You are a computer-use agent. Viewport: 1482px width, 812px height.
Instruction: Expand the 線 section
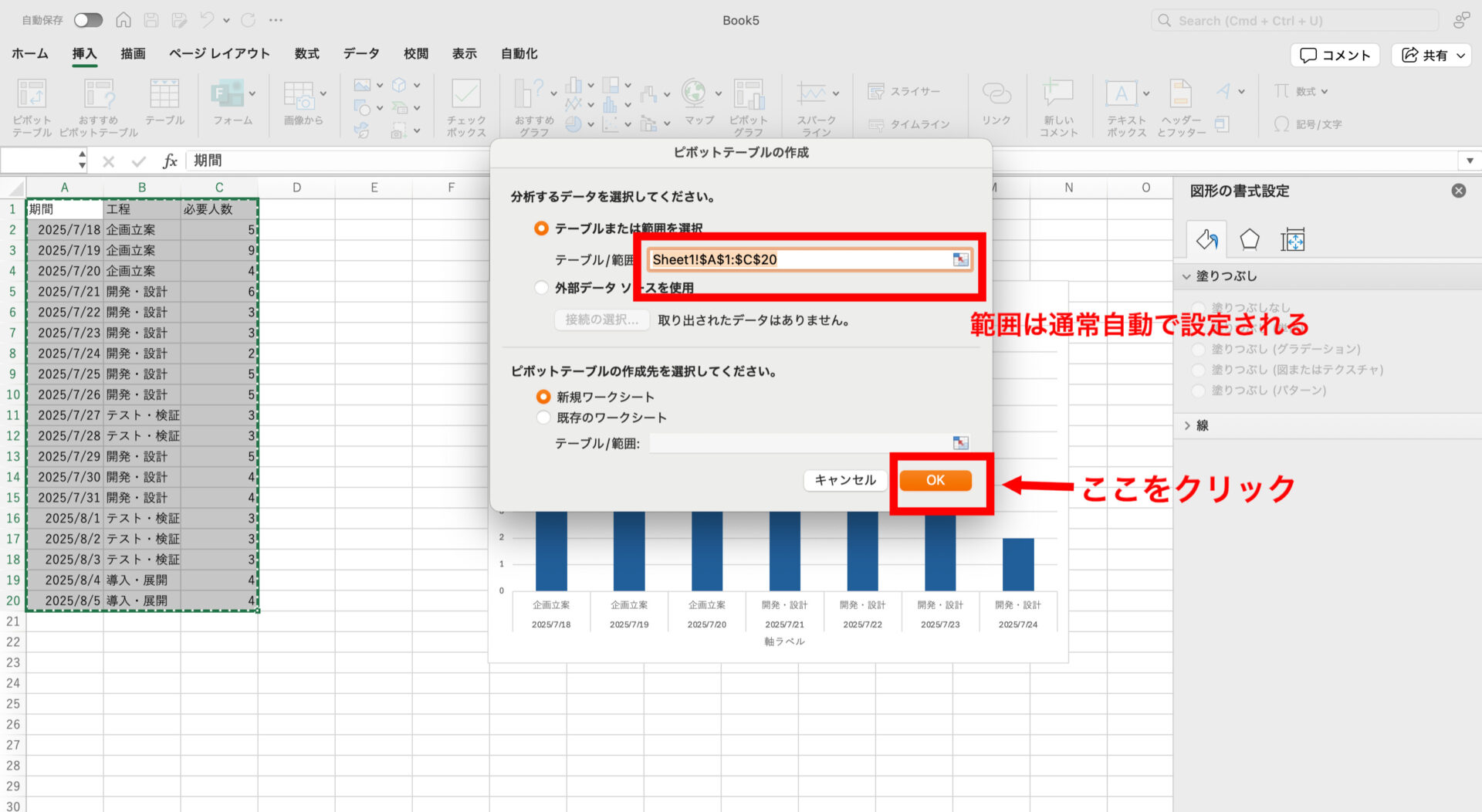[1187, 425]
